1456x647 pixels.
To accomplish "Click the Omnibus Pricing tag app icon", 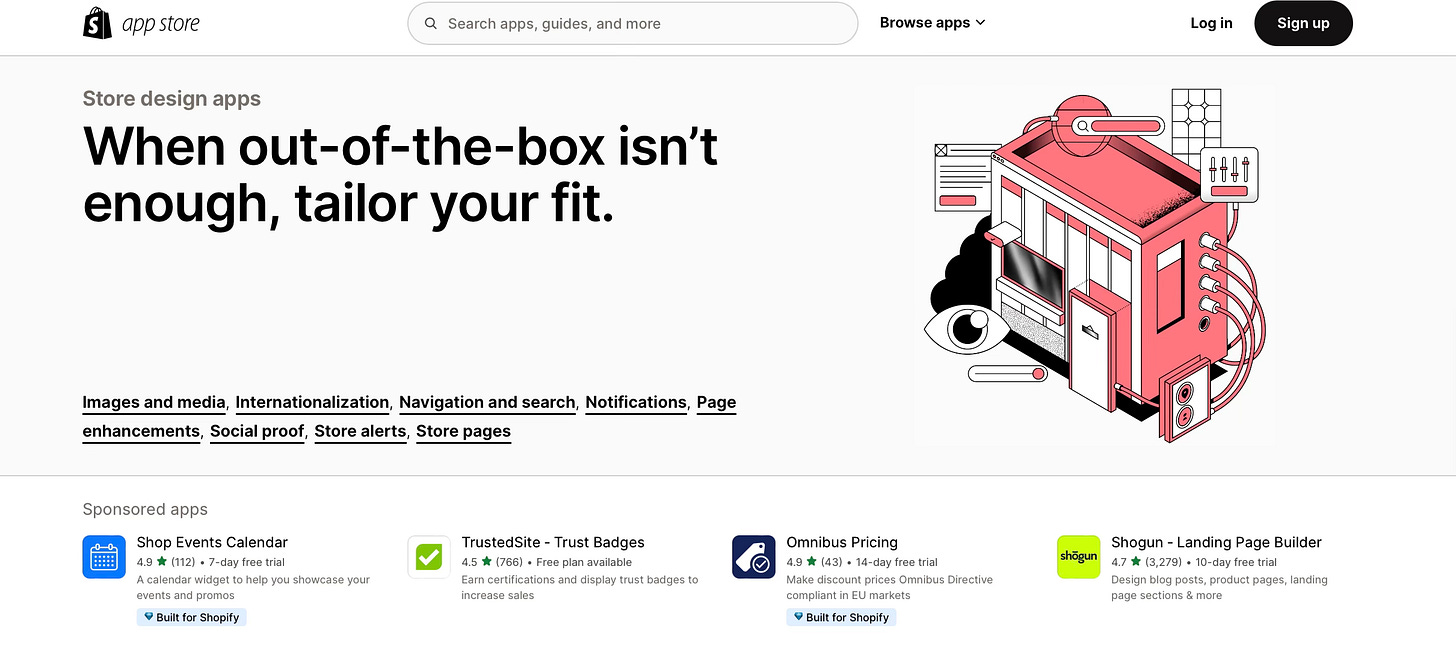I will (754, 557).
